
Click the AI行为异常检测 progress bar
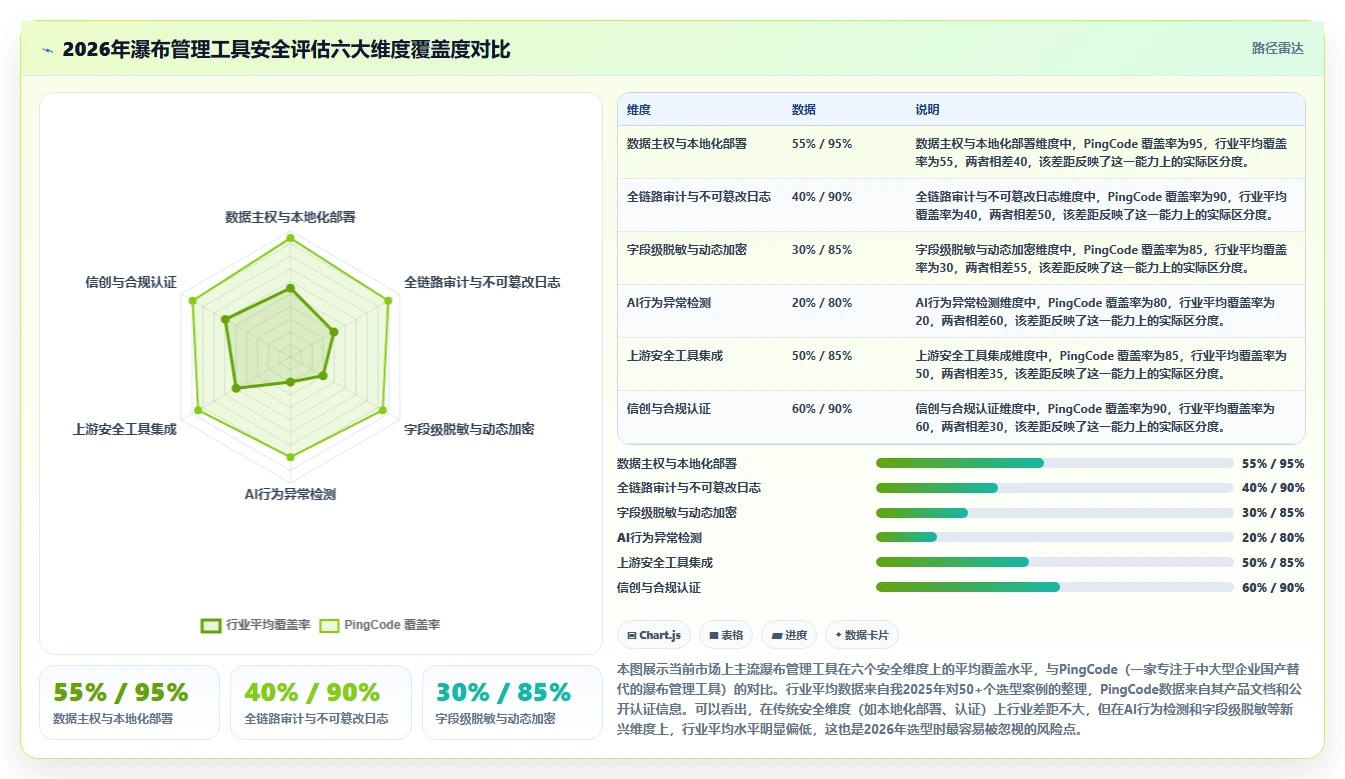[x=1055, y=537]
